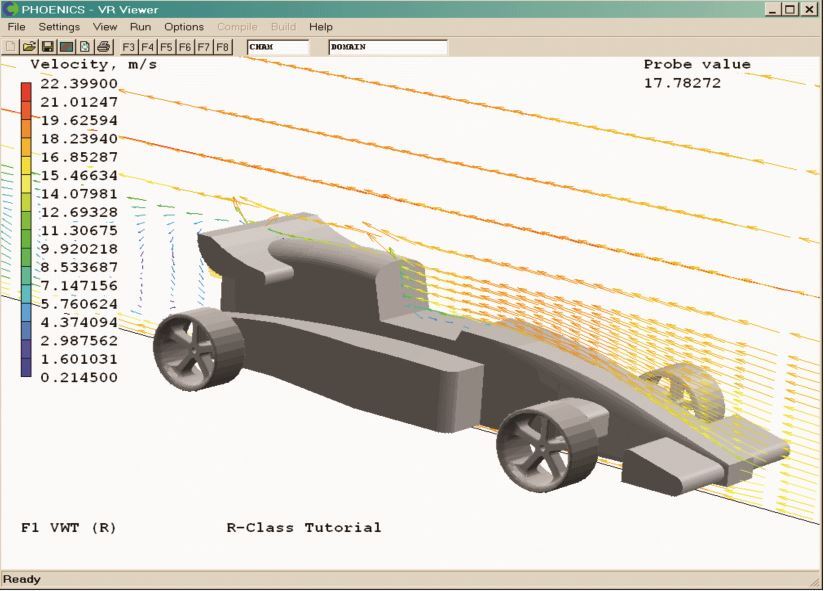Open the Options menu
The image size is (824, 591).
184,27
